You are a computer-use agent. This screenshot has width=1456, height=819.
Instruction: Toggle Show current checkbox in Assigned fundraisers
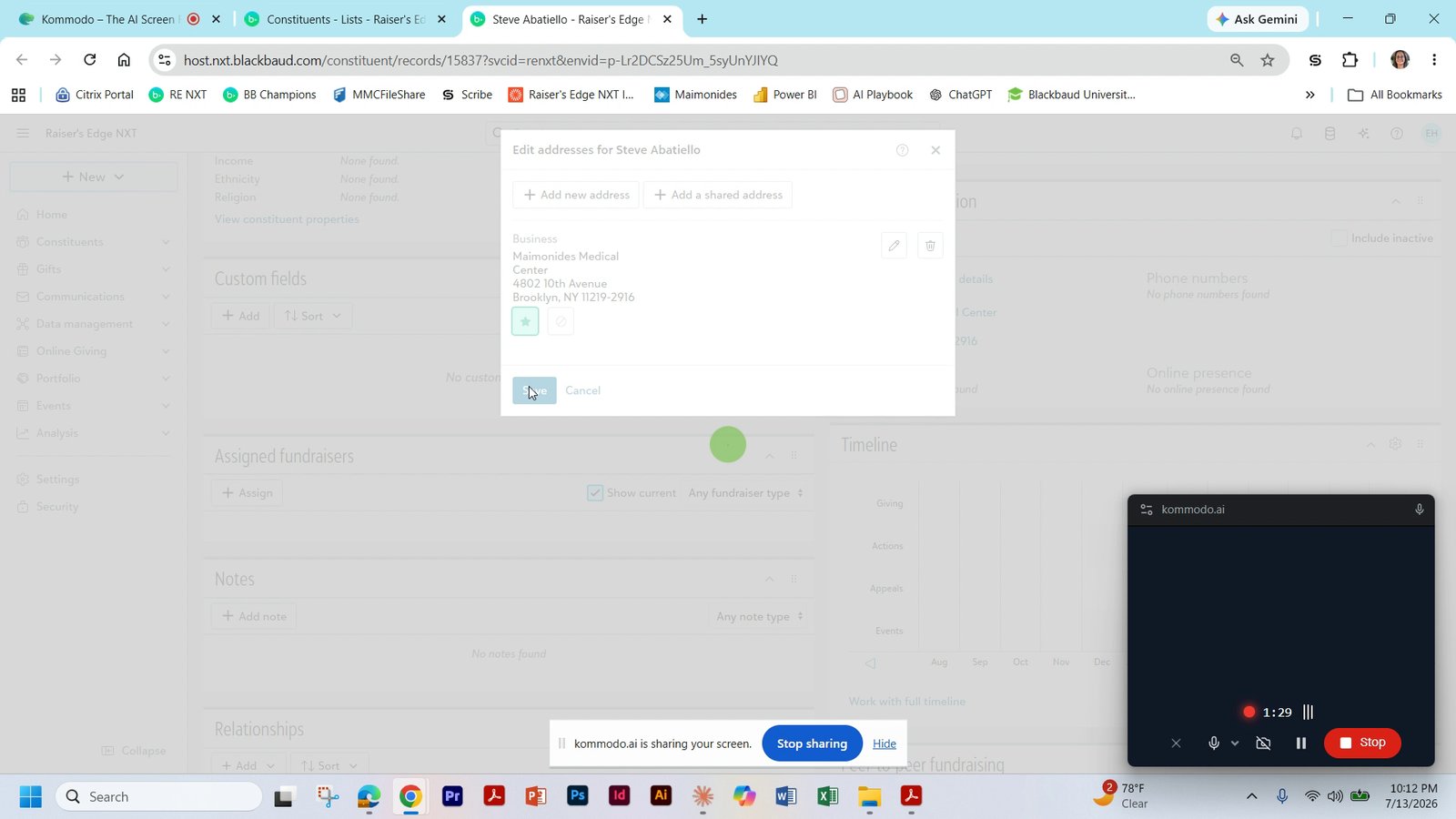coord(595,493)
